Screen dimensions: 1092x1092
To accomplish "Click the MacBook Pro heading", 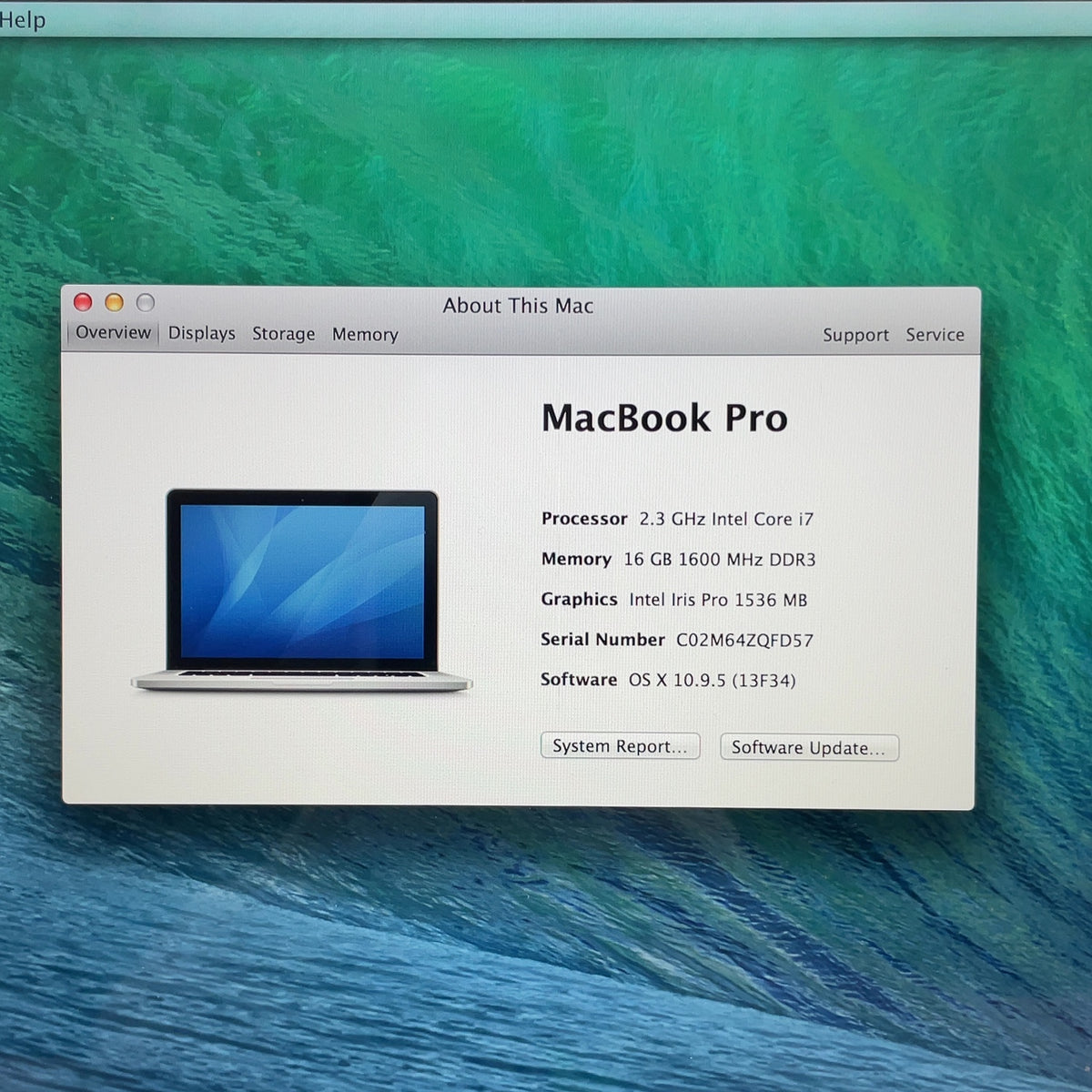I will 664,419.
